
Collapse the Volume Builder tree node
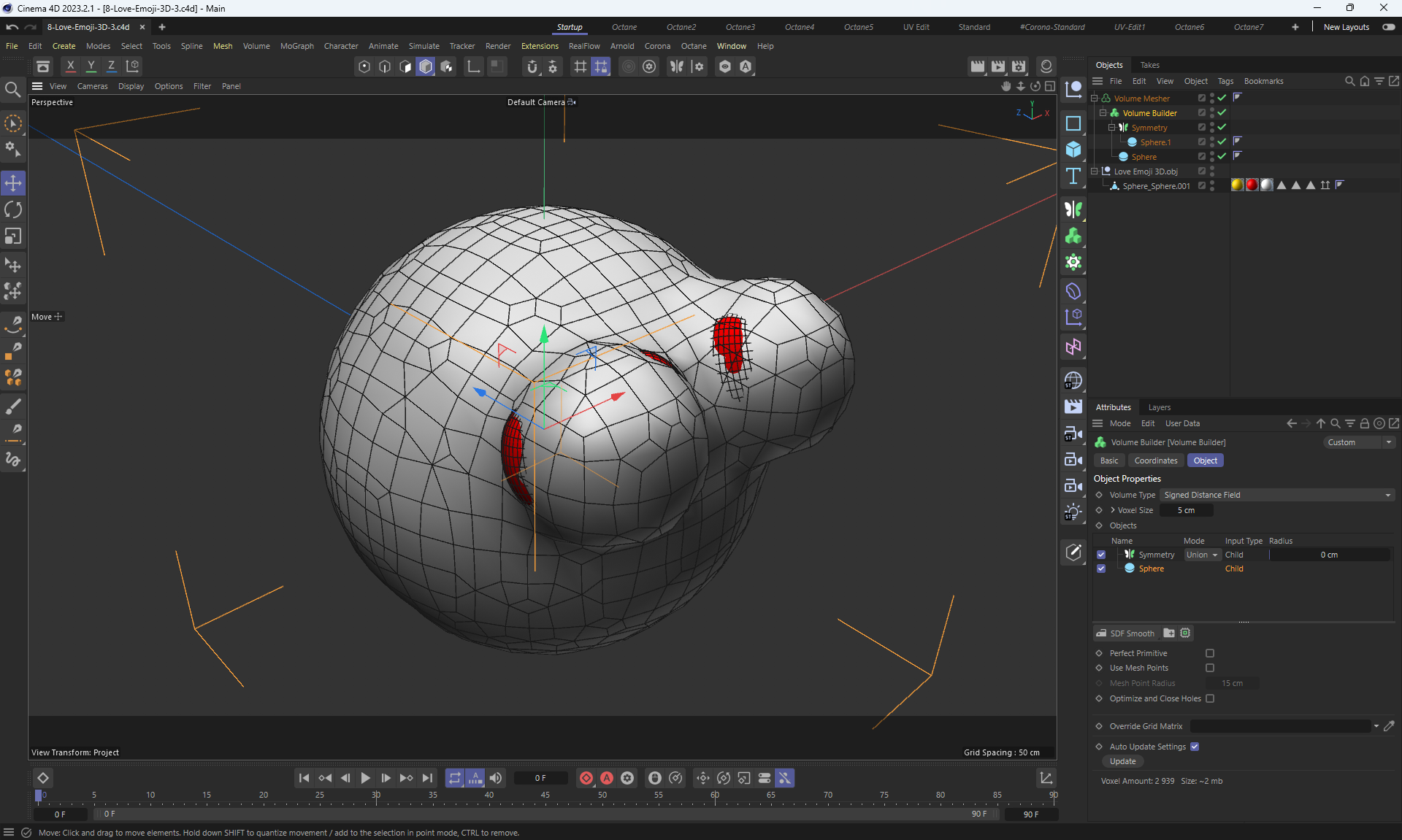tap(1103, 113)
